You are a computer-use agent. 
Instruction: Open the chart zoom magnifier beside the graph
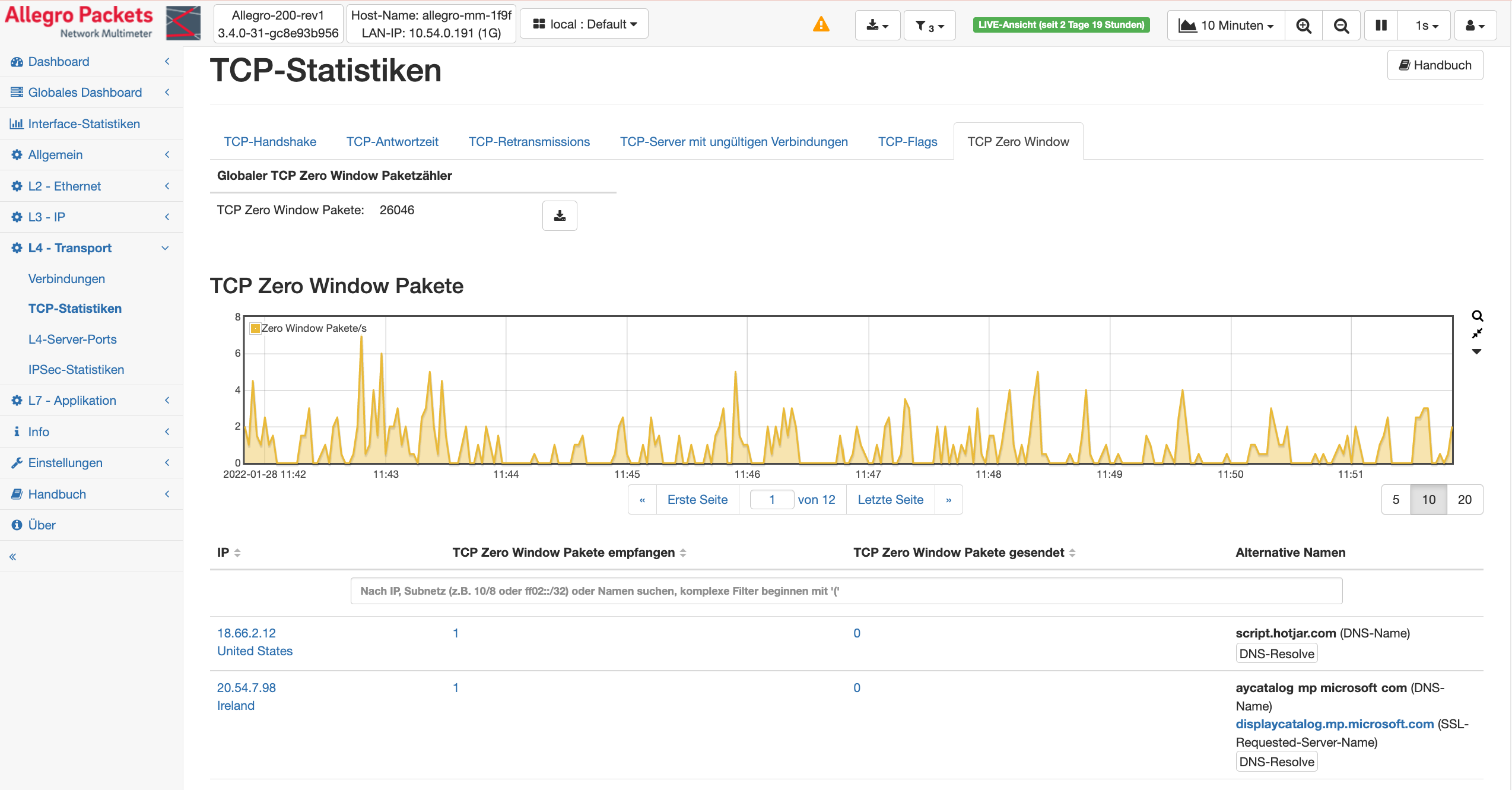point(1477,316)
